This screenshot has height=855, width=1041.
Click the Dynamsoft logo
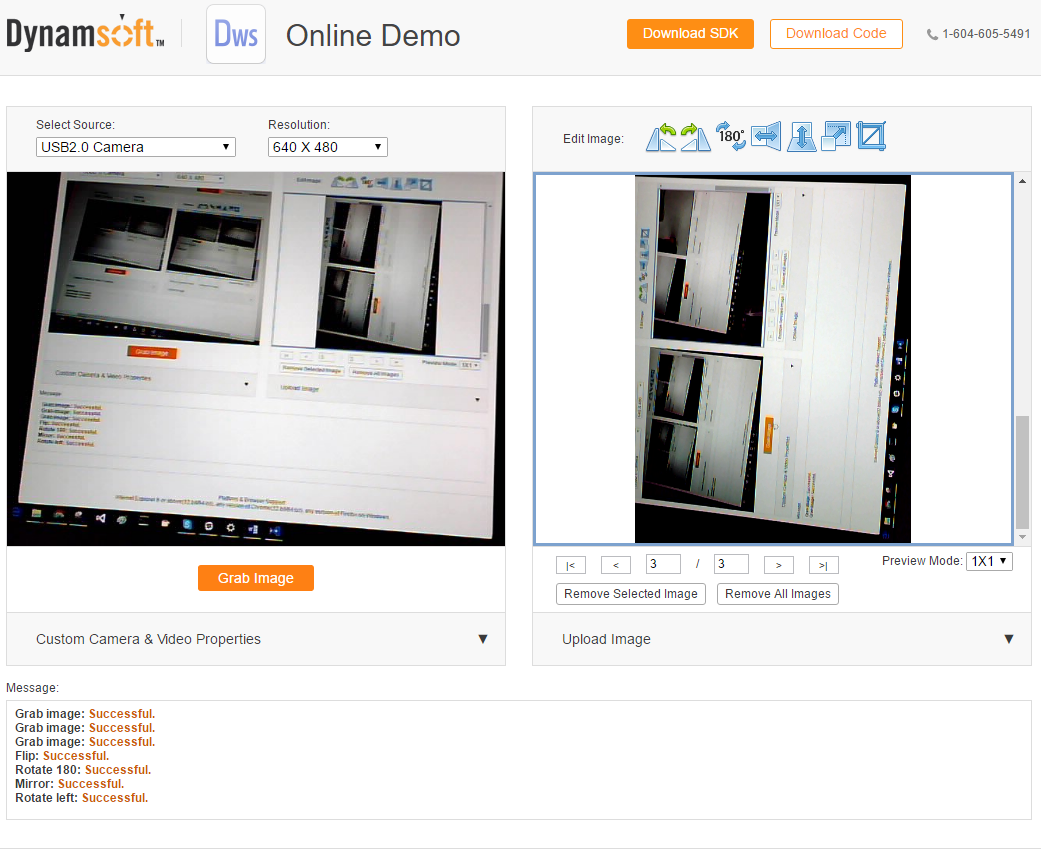86,34
